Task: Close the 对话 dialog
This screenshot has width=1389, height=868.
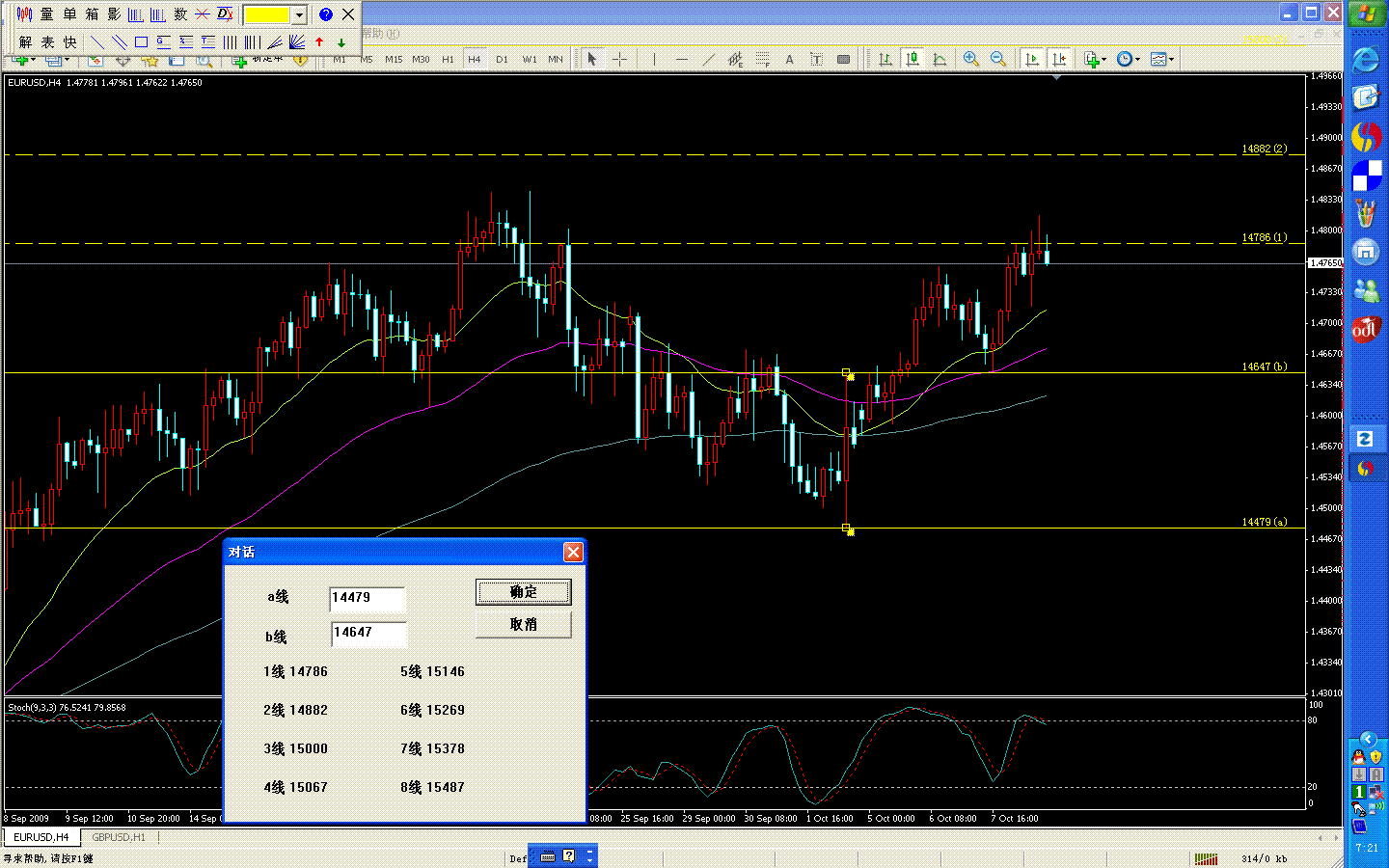Action: pyautogui.click(x=573, y=552)
